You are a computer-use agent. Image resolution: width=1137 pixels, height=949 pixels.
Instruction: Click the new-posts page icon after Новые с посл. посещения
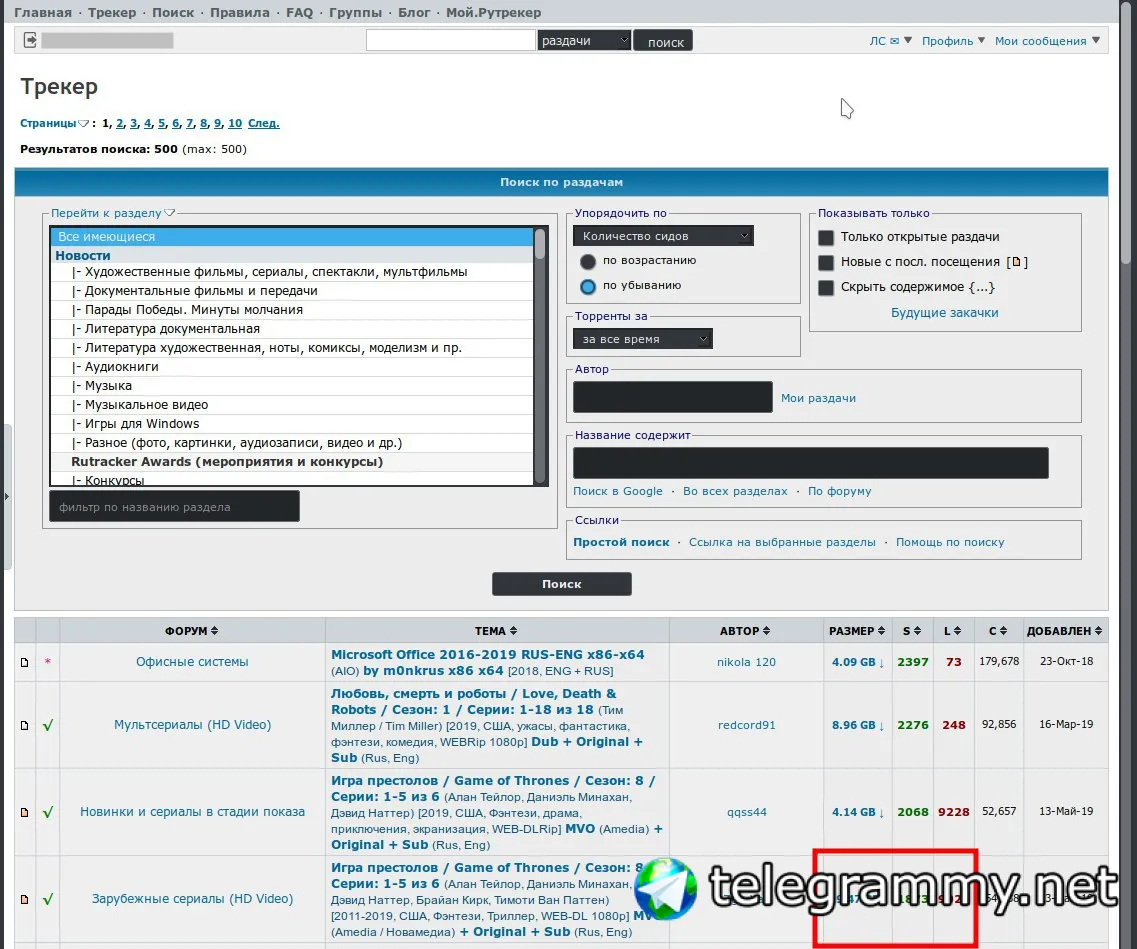1016,262
